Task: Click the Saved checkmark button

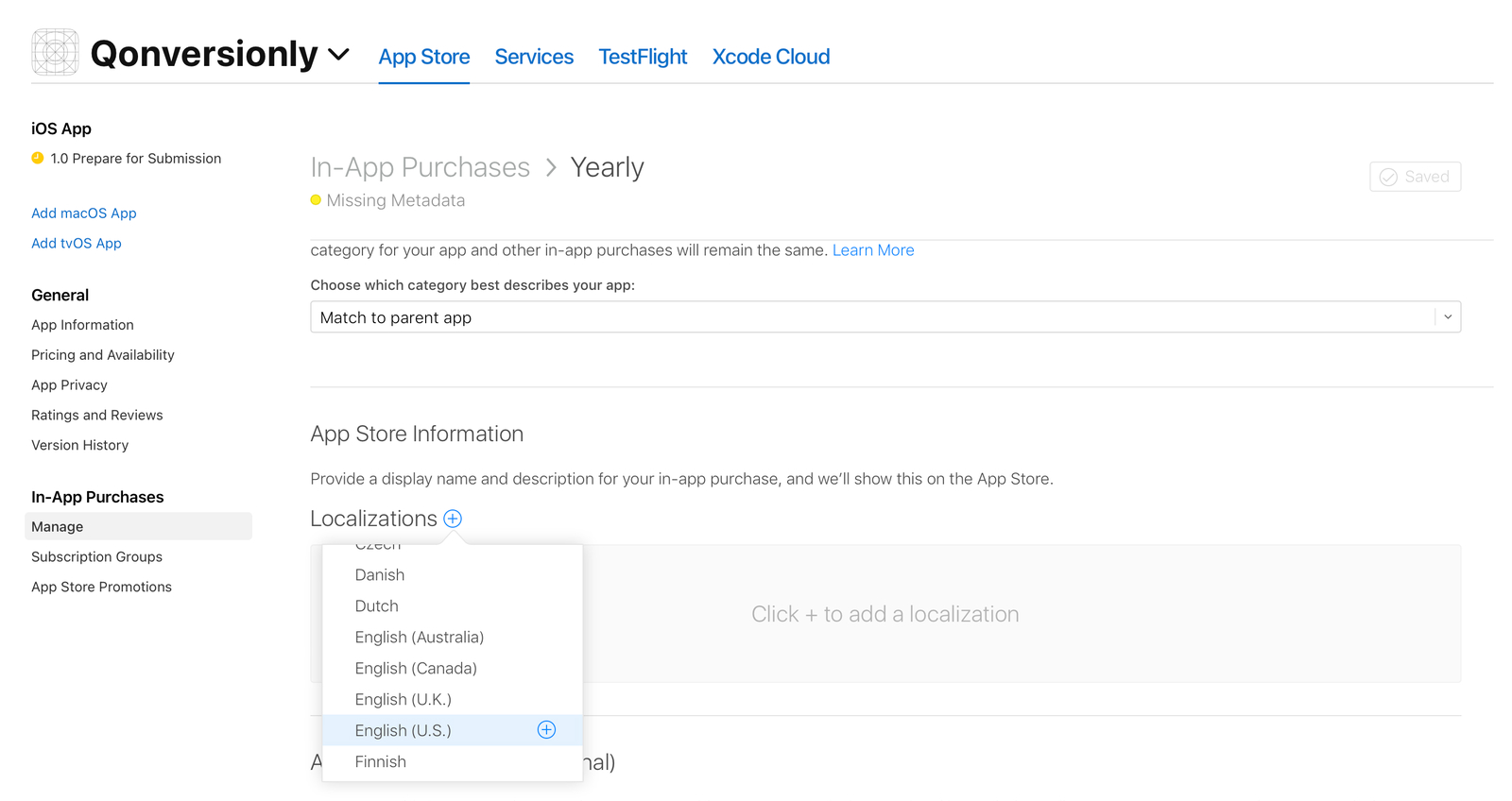Action: point(1415,177)
